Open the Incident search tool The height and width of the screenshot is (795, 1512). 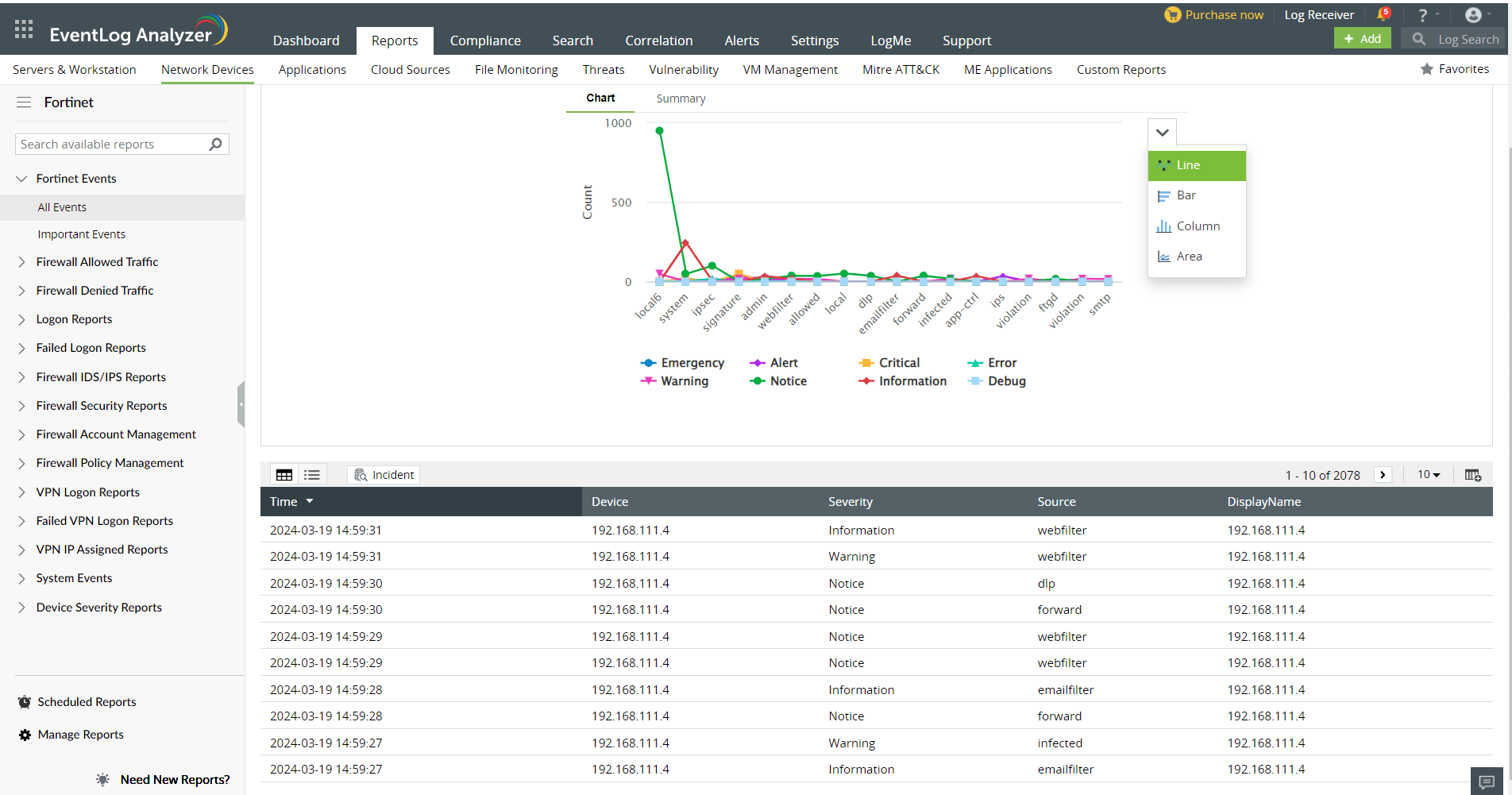coord(384,474)
